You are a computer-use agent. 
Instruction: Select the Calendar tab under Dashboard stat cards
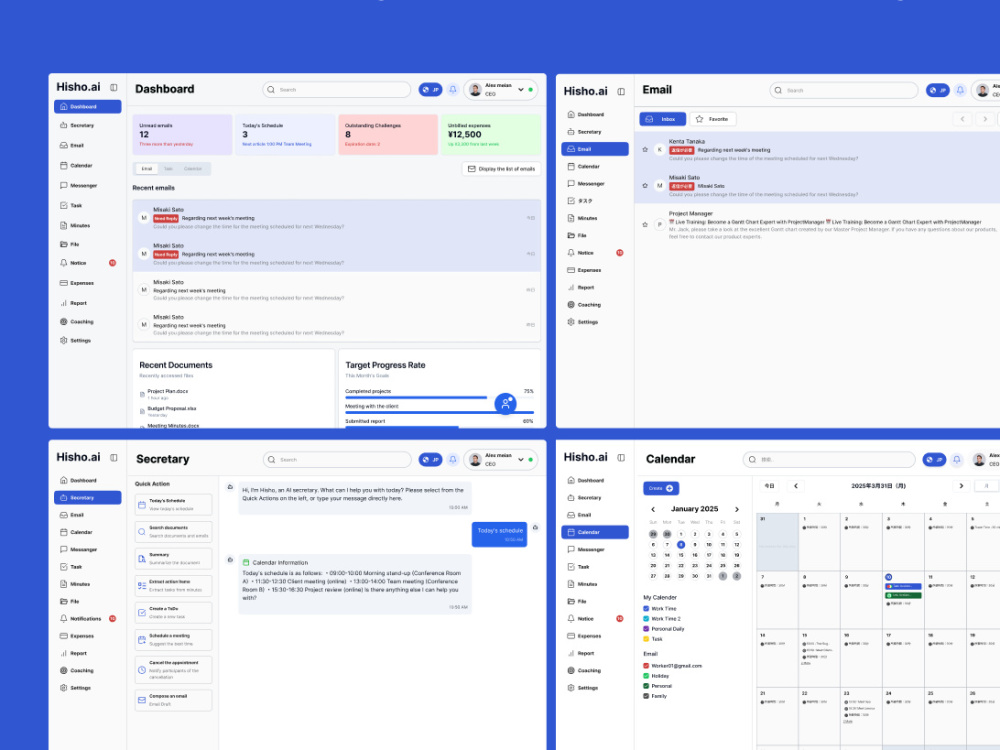(x=193, y=169)
